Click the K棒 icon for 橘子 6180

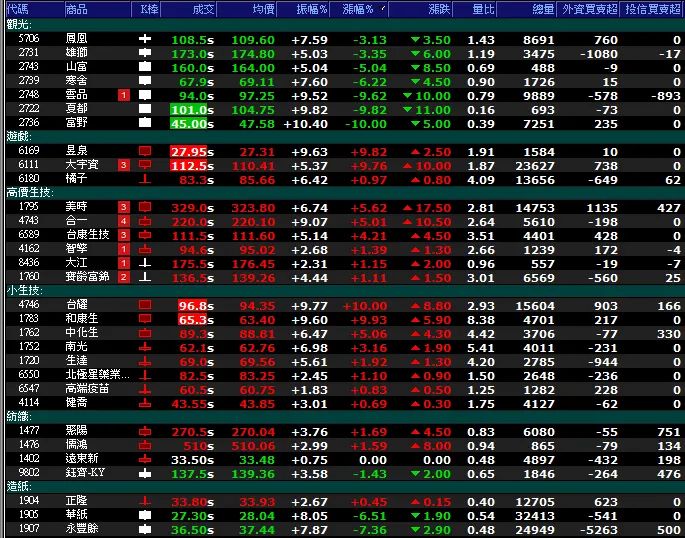tap(145, 179)
